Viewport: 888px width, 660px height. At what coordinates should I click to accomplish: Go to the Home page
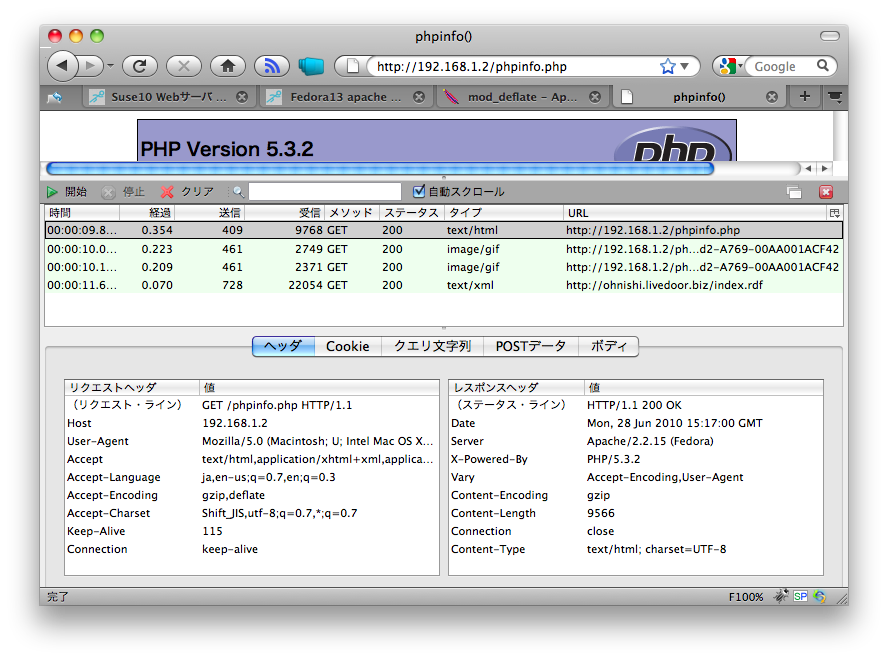228,66
